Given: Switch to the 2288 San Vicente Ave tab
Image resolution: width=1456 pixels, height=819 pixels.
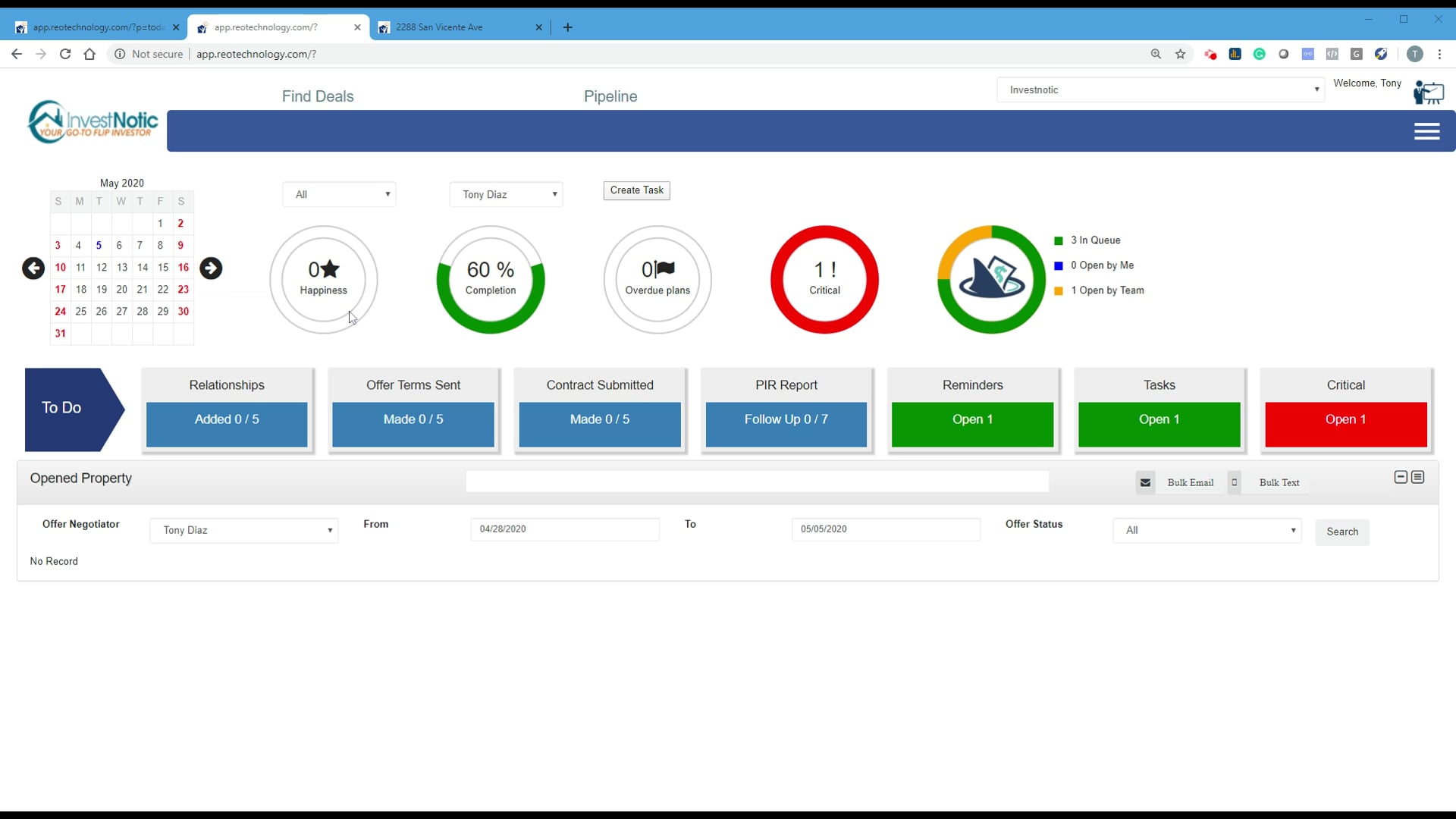Looking at the screenshot, I should click(x=460, y=27).
